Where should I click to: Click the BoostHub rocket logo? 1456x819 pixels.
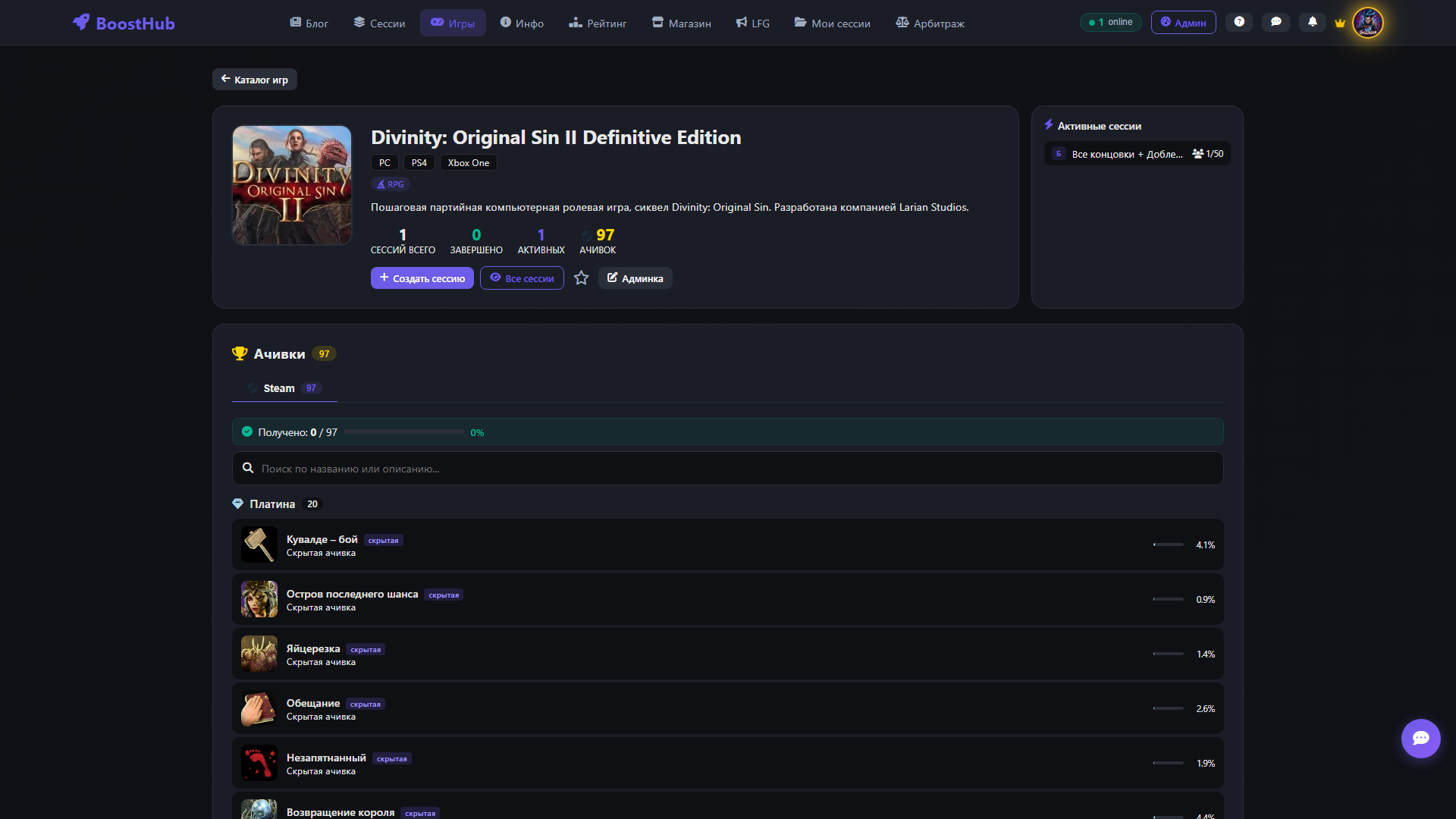pyautogui.click(x=81, y=23)
